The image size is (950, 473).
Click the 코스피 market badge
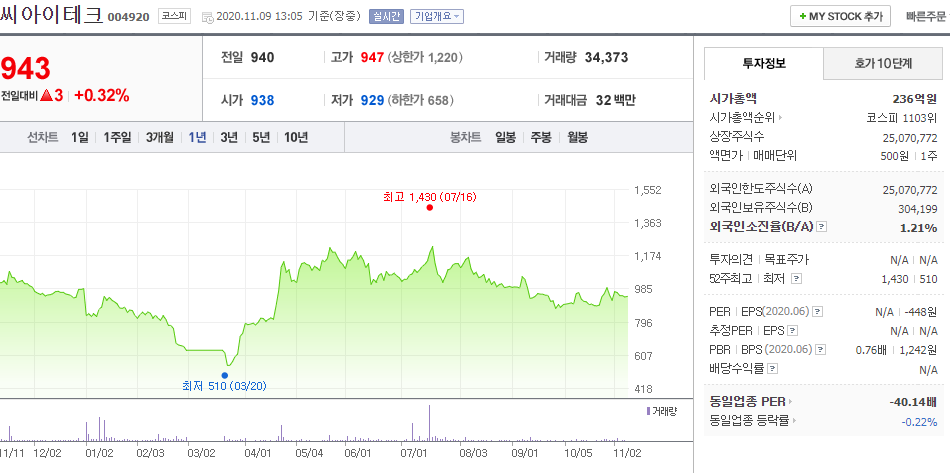(x=174, y=16)
